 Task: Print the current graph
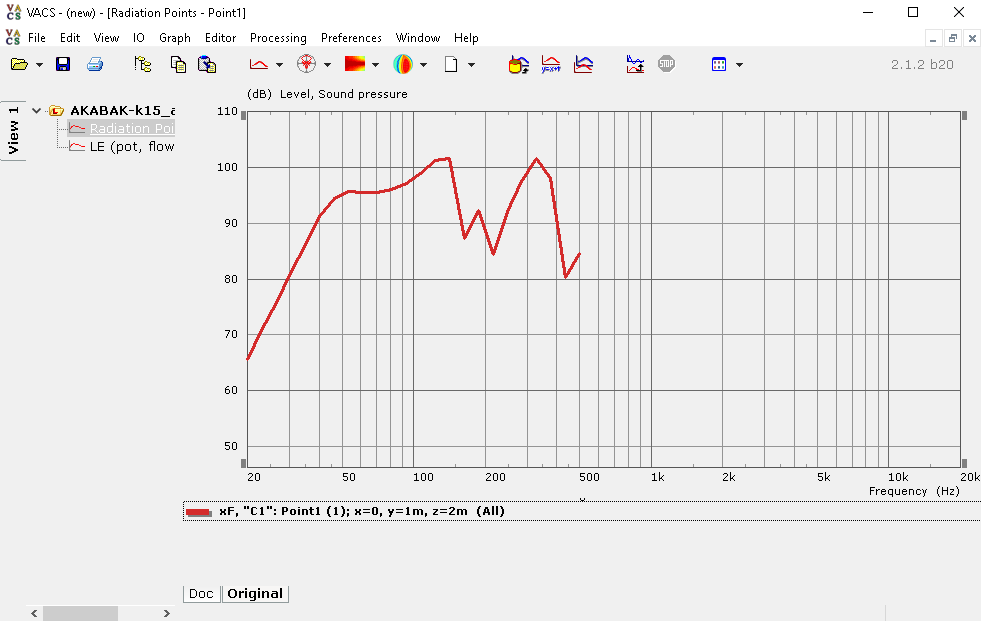[94, 64]
